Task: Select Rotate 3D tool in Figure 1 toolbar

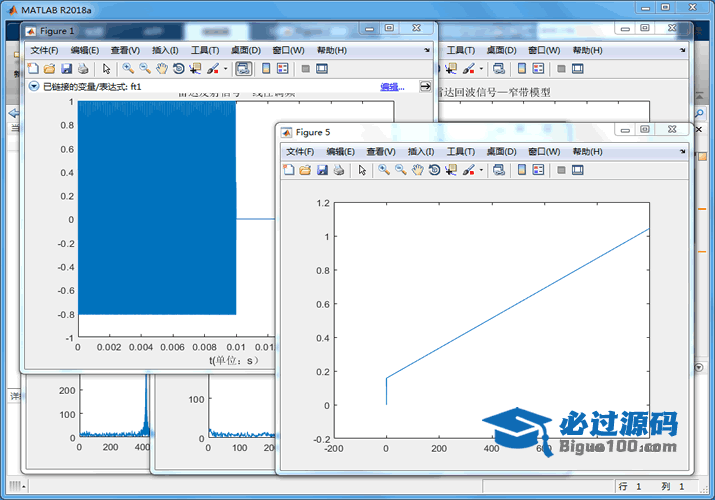Action: (178, 69)
